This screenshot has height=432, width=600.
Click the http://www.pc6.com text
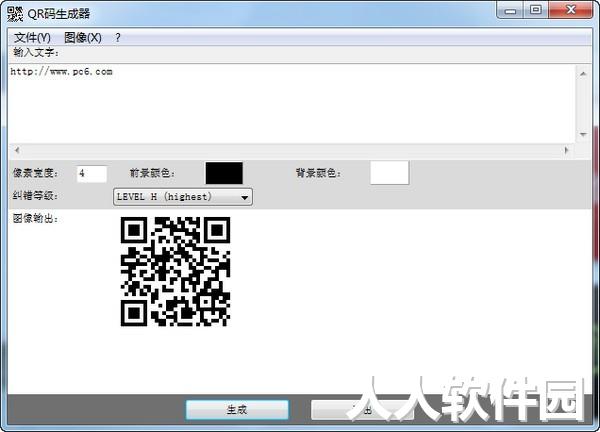(62, 72)
